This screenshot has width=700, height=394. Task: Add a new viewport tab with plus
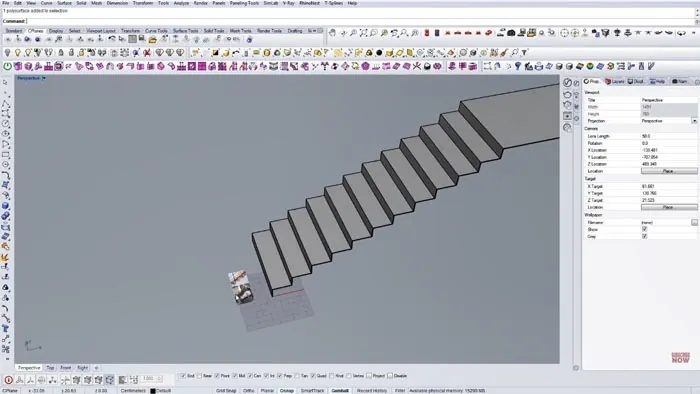pyautogui.click(x=96, y=368)
